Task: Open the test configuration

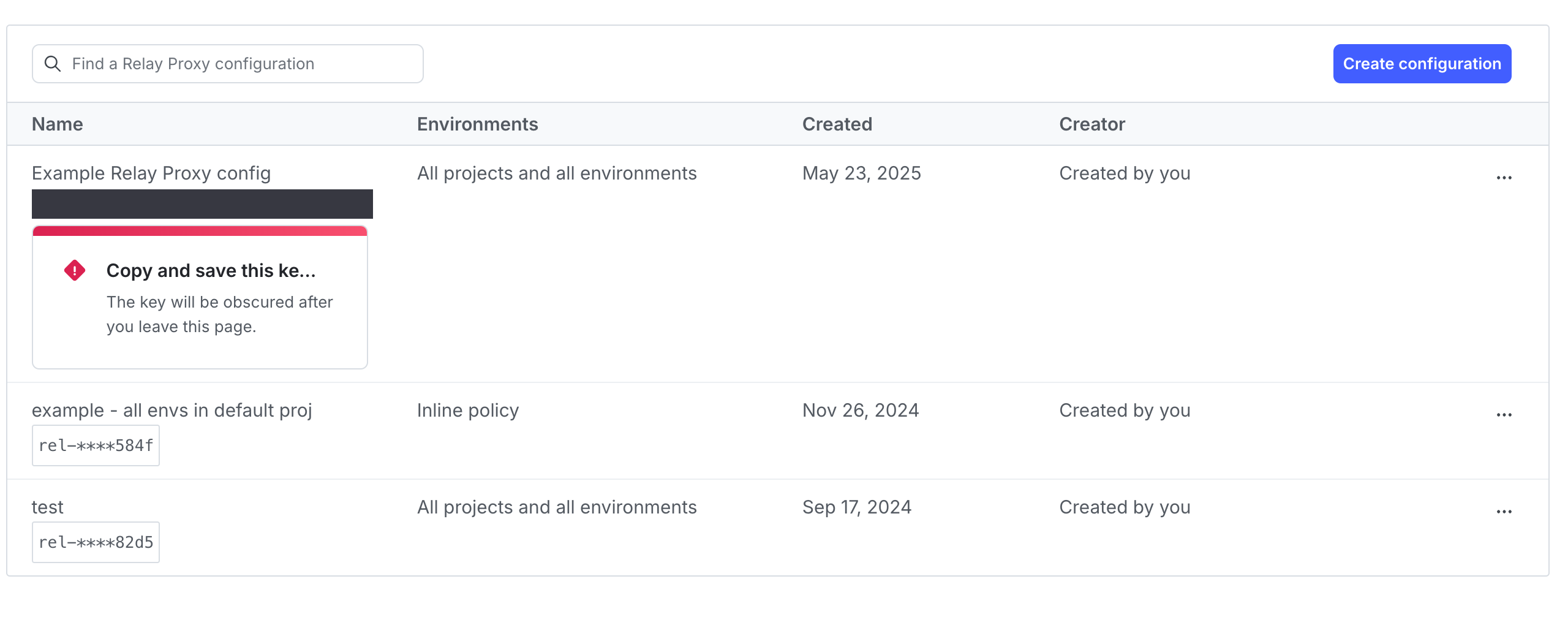Action: pyautogui.click(x=47, y=507)
